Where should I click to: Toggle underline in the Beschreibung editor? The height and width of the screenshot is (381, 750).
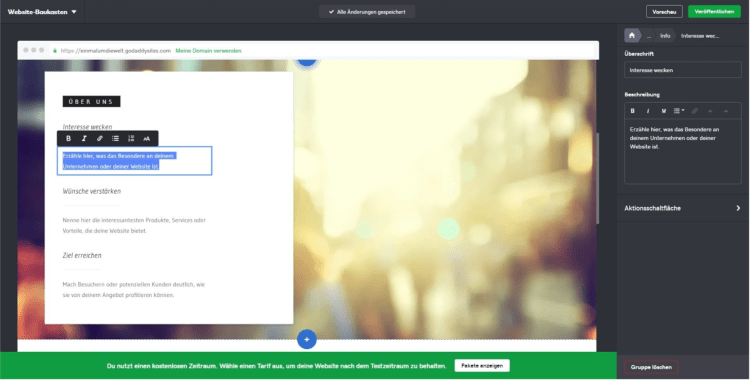[663, 111]
